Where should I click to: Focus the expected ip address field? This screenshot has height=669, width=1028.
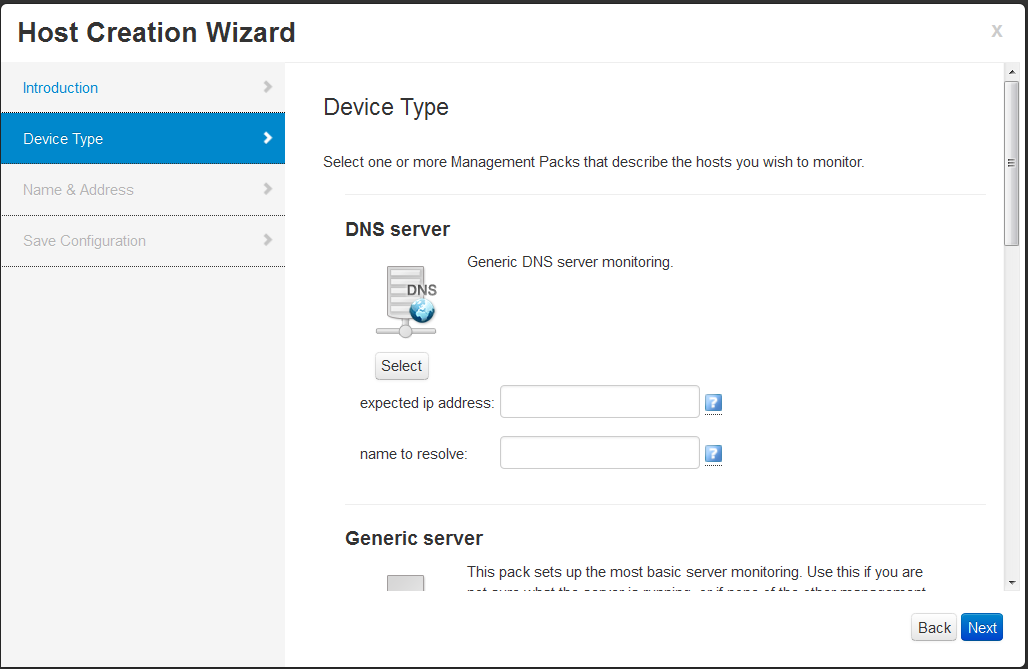pyautogui.click(x=599, y=402)
